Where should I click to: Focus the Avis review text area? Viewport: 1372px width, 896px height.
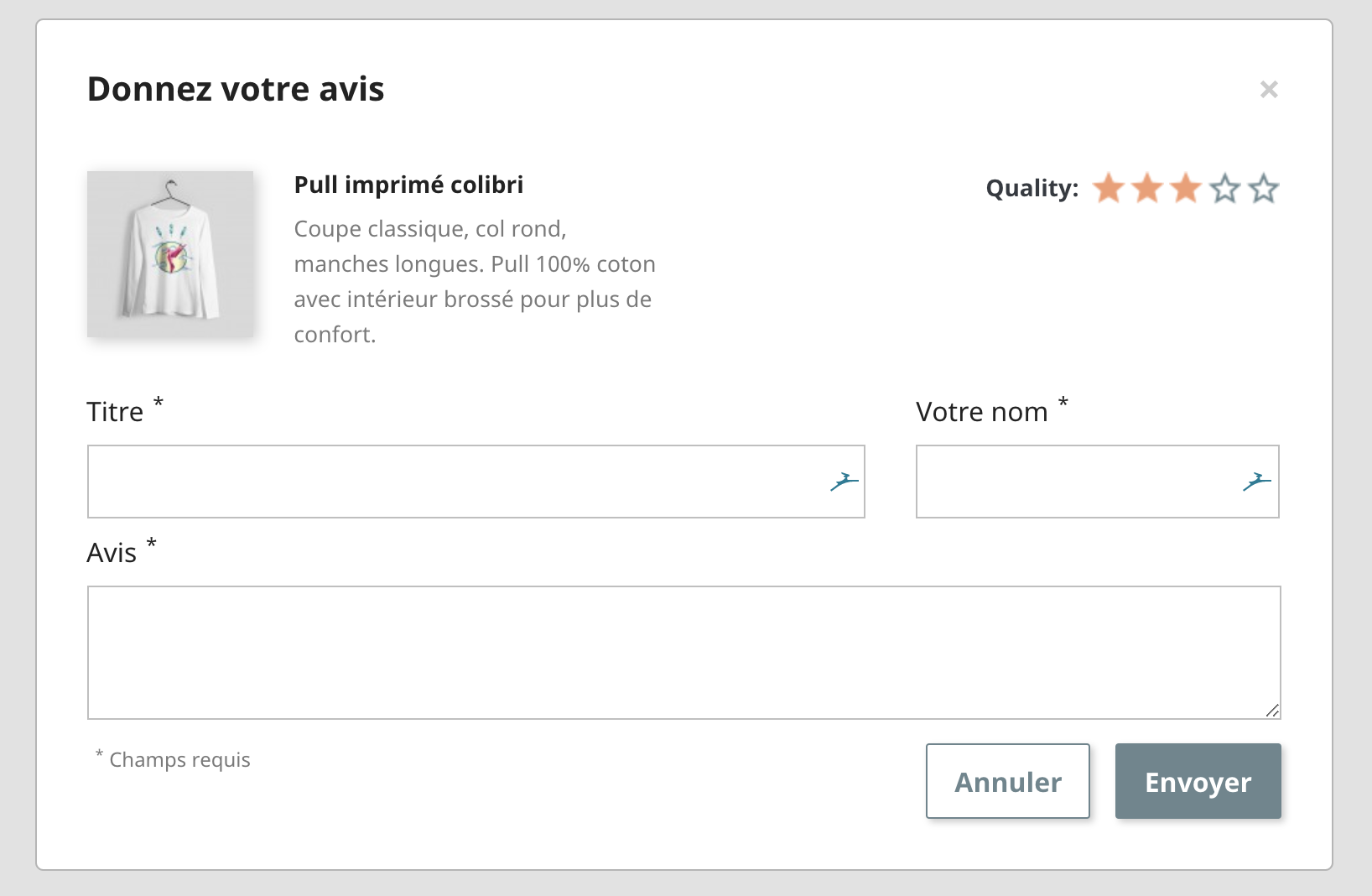coord(683,652)
